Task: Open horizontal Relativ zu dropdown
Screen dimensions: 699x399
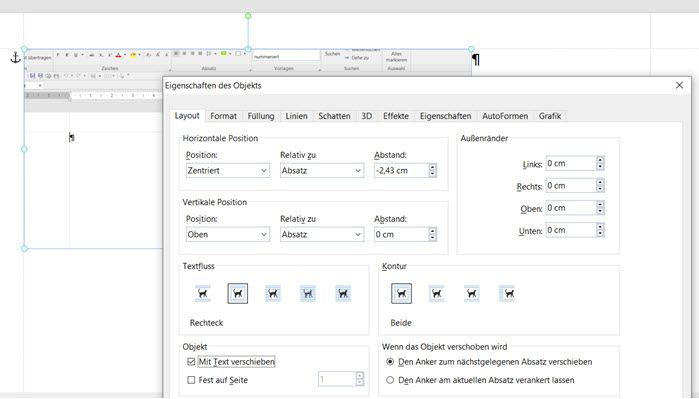Action: click(x=322, y=171)
